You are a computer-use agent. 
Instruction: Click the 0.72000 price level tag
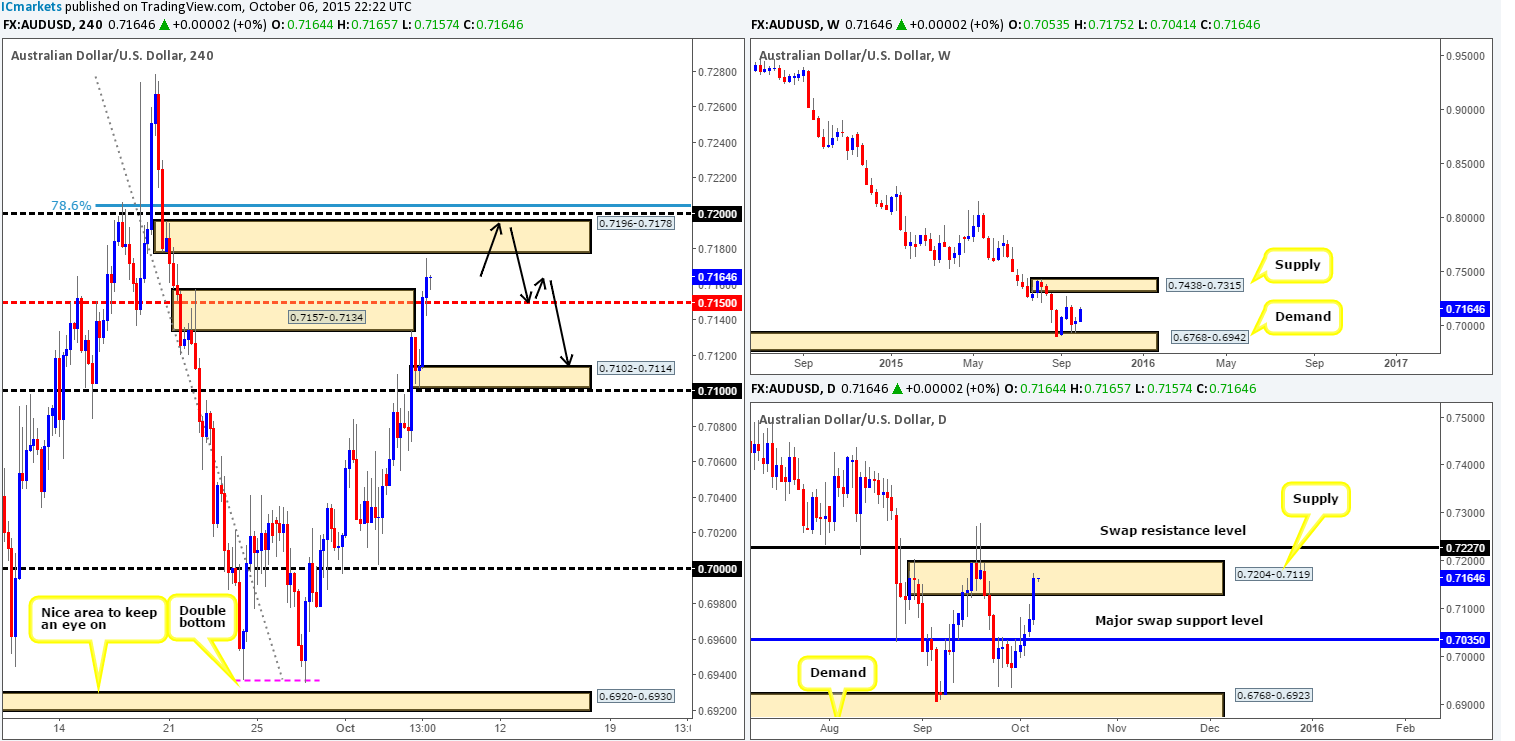click(x=717, y=214)
